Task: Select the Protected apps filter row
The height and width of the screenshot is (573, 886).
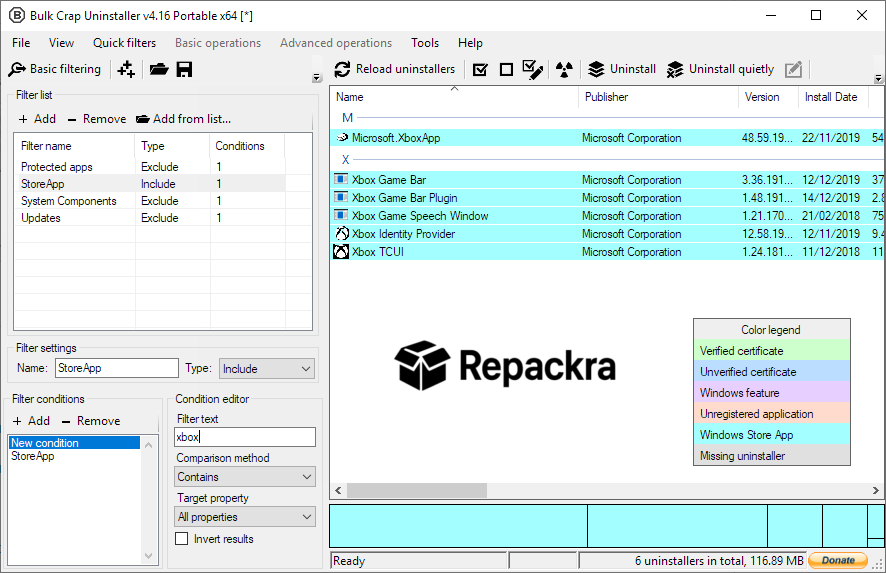Action: pos(150,167)
